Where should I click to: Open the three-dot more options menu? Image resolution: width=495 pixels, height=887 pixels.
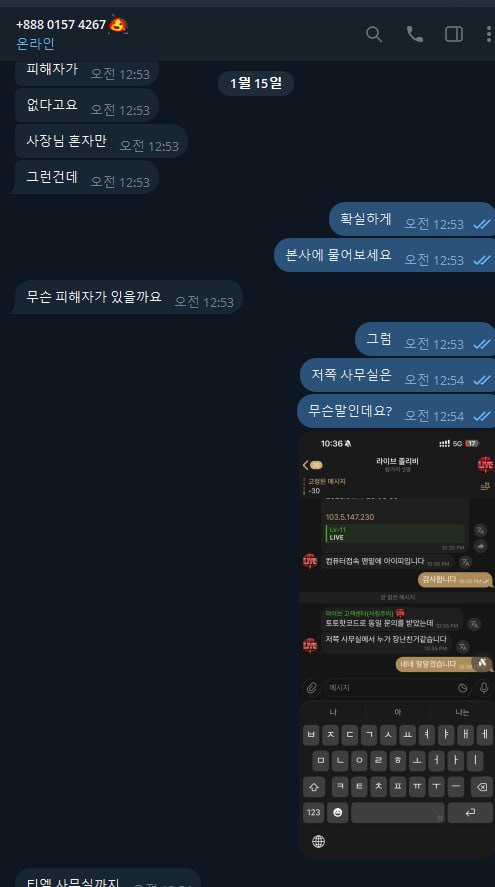pyautogui.click(x=488, y=34)
